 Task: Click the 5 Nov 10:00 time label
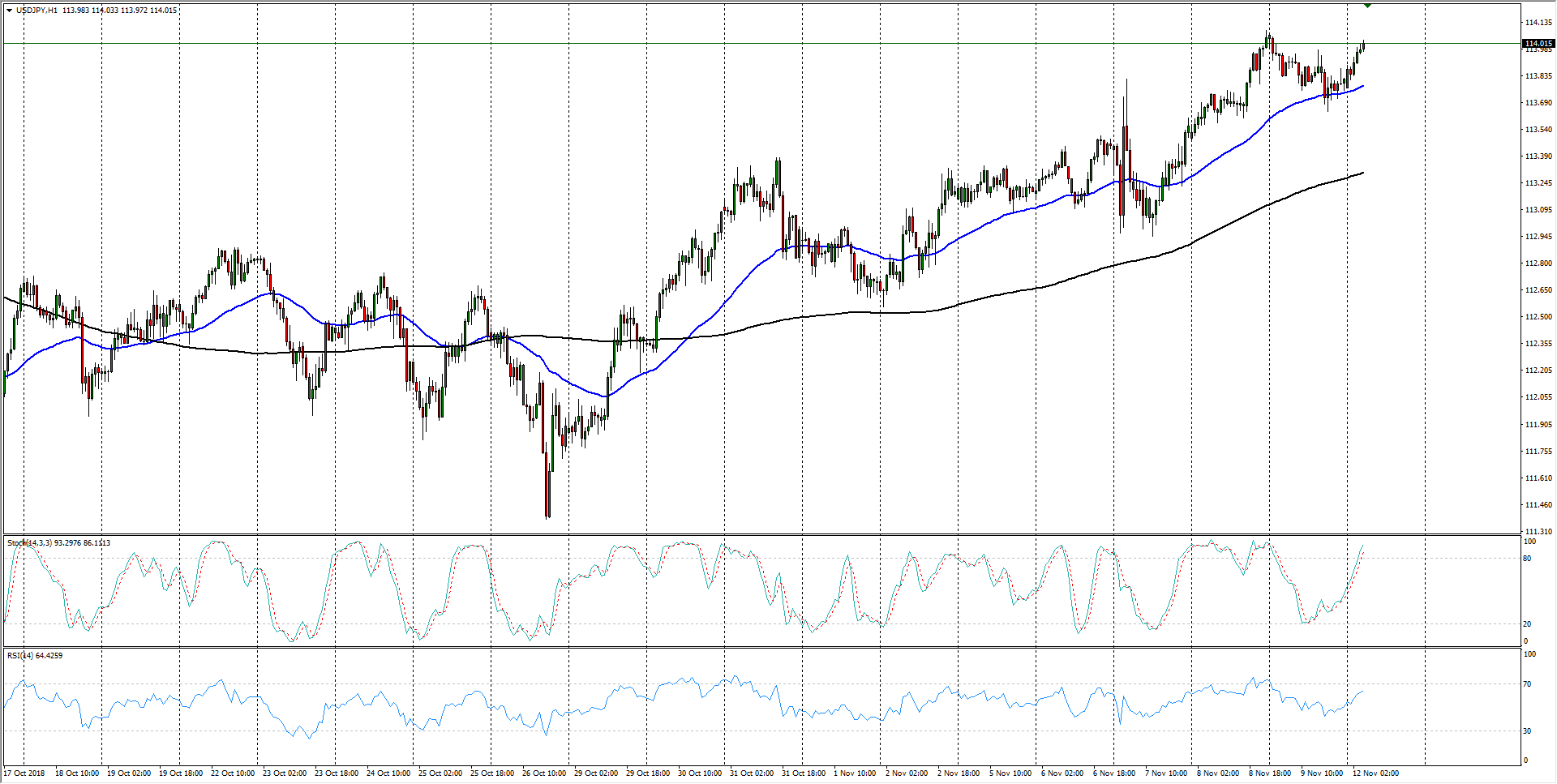coord(1010,773)
